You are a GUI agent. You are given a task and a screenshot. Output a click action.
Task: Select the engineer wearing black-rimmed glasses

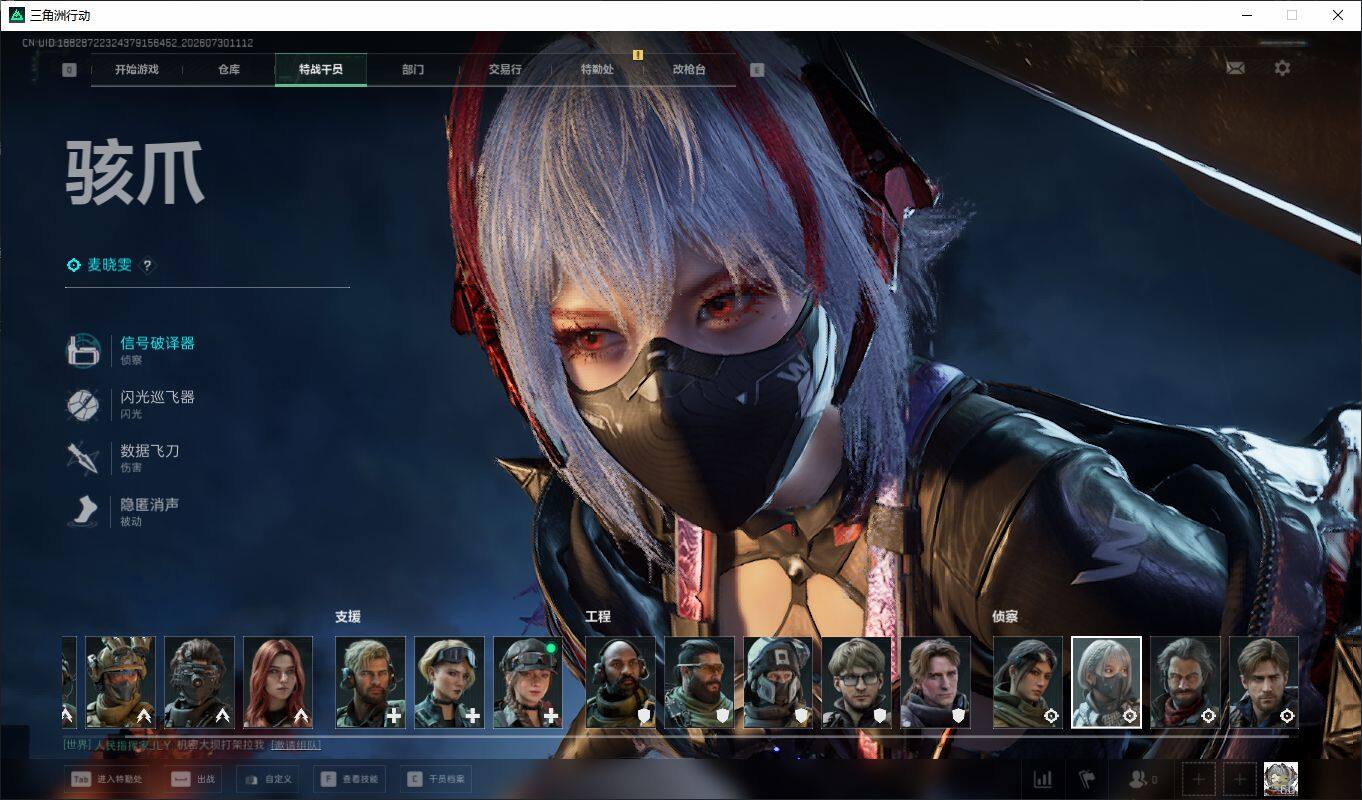point(857,682)
